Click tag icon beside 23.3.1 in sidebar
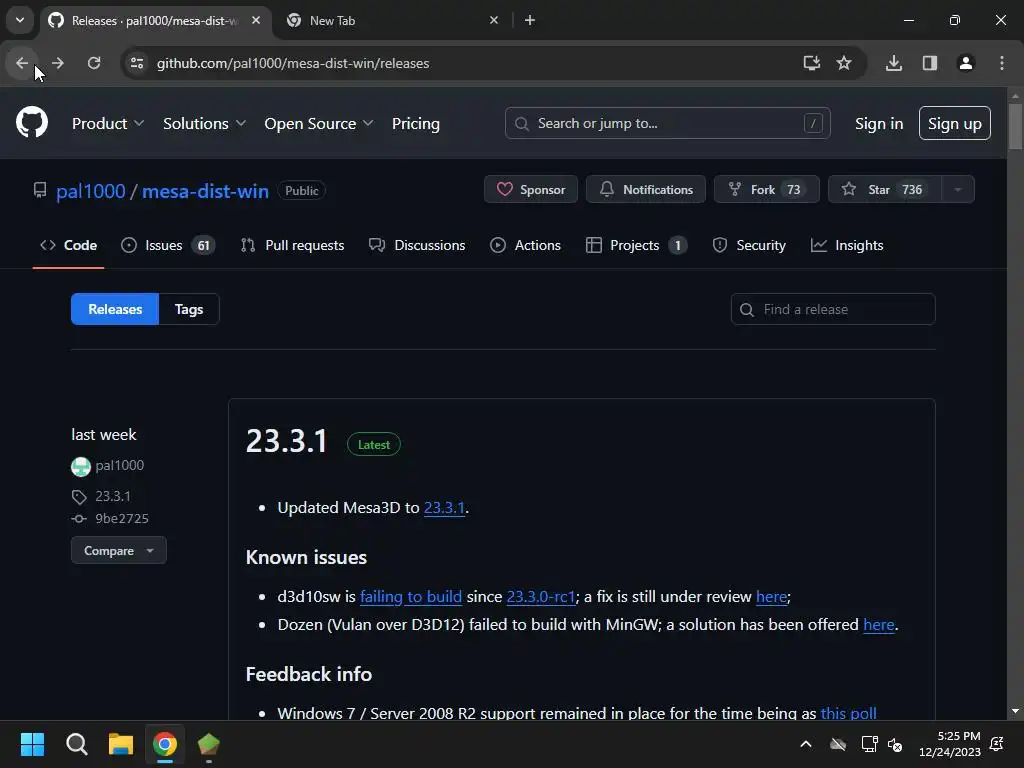 coord(79,497)
